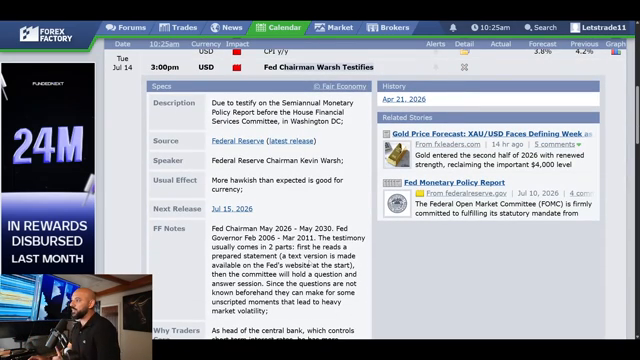Click the Forums speech bubble icon
The height and width of the screenshot is (360, 640).
pos(111,27)
